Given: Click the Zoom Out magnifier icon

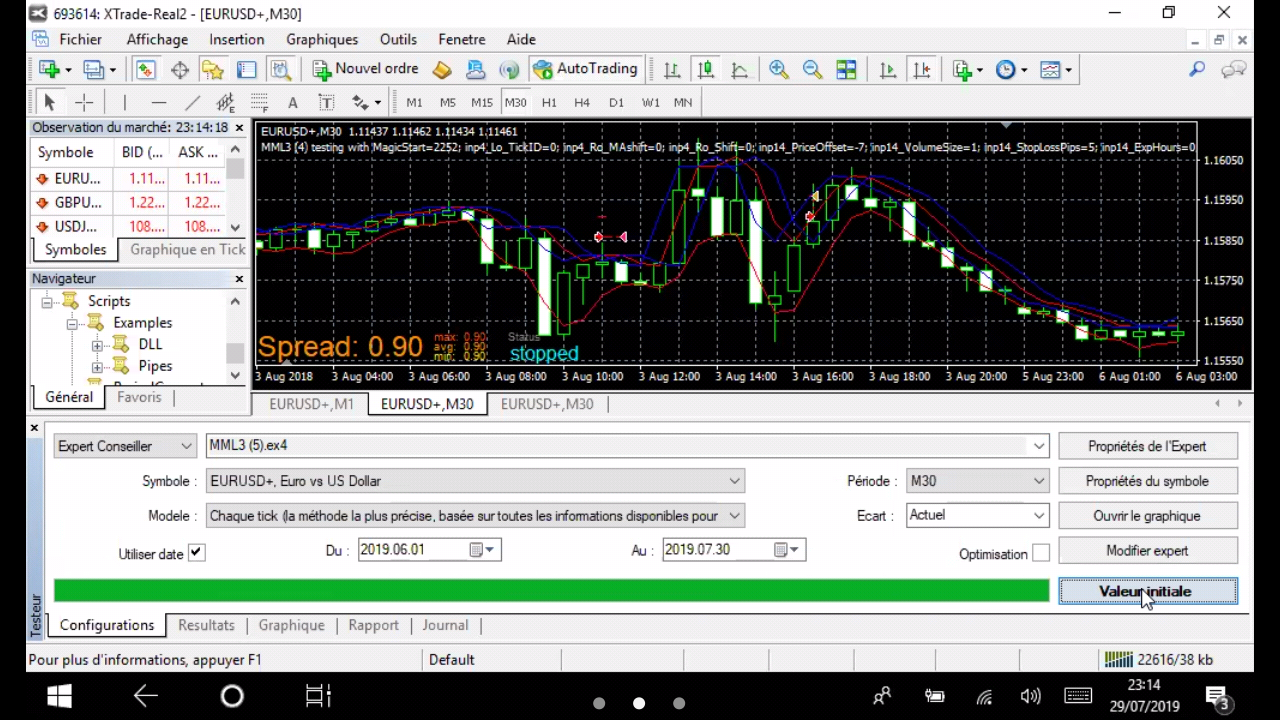Looking at the screenshot, I should [812, 69].
